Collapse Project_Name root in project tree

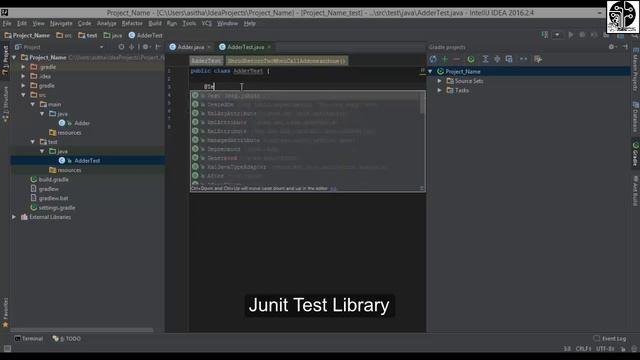(14, 58)
